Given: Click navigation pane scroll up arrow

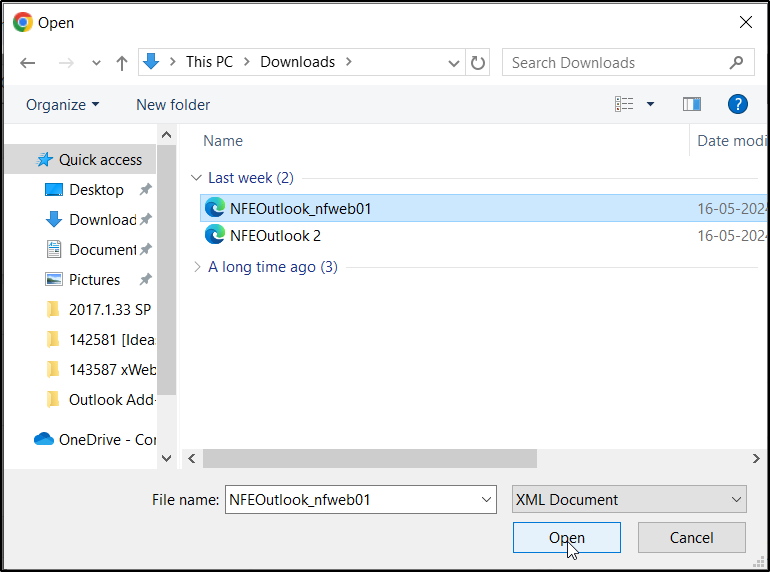Looking at the screenshot, I should click(x=166, y=135).
